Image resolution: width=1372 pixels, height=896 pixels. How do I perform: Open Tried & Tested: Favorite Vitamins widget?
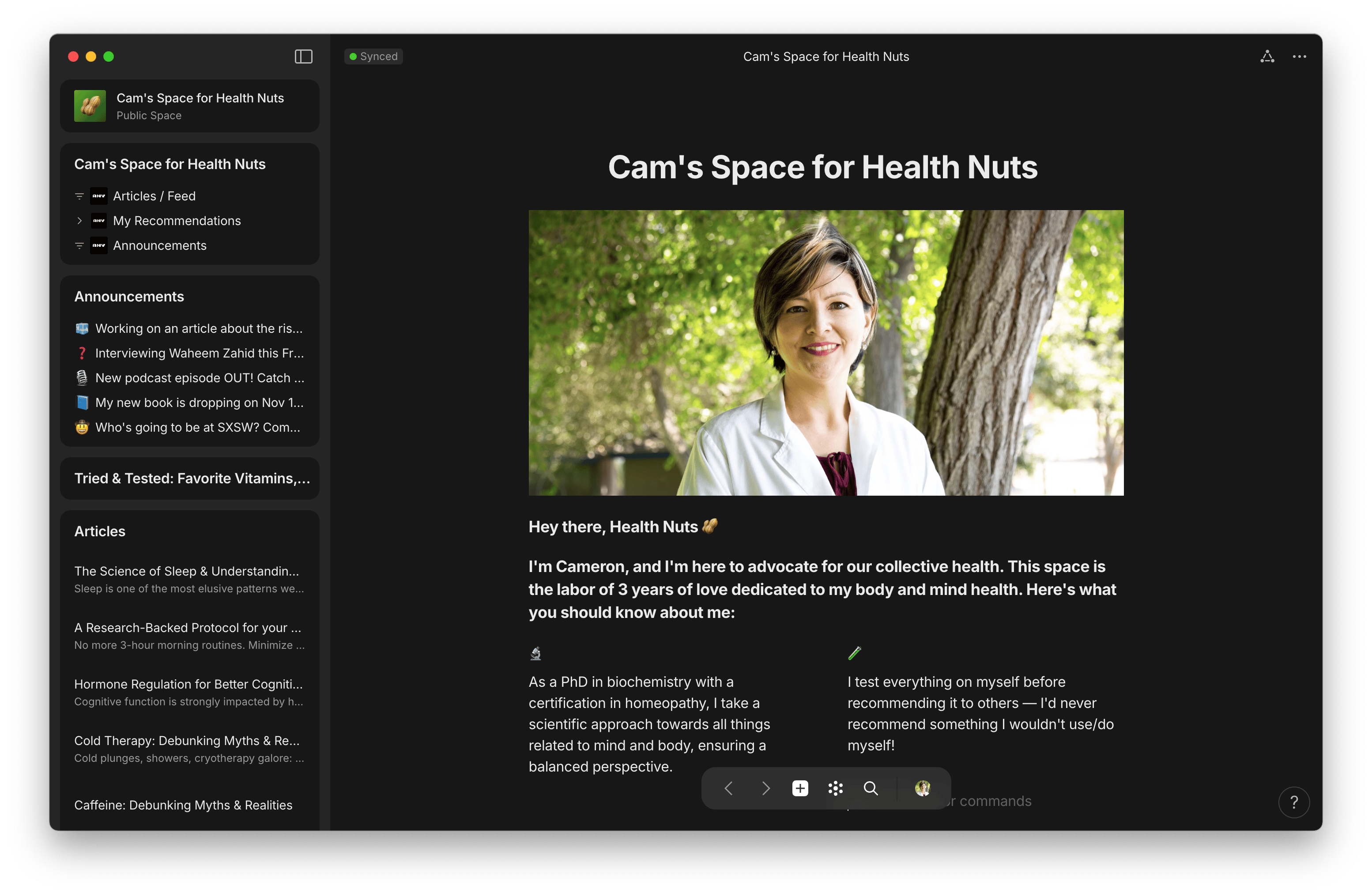pyautogui.click(x=190, y=478)
